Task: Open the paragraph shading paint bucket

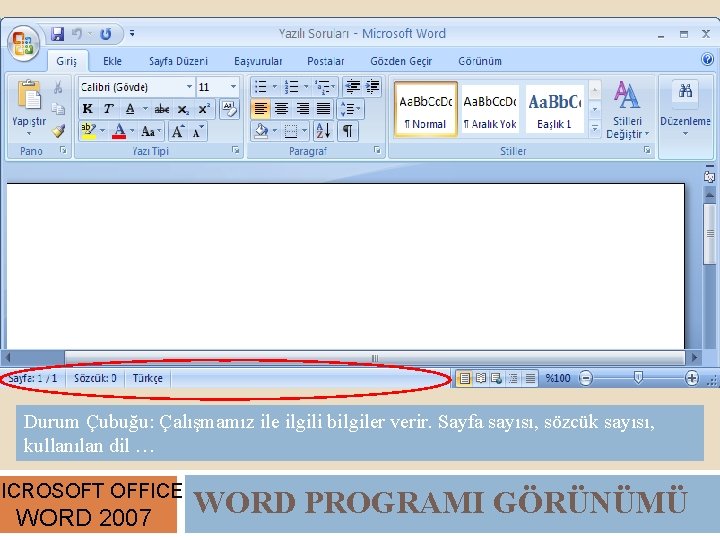Action: pyautogui.click(x=262, y=131)
